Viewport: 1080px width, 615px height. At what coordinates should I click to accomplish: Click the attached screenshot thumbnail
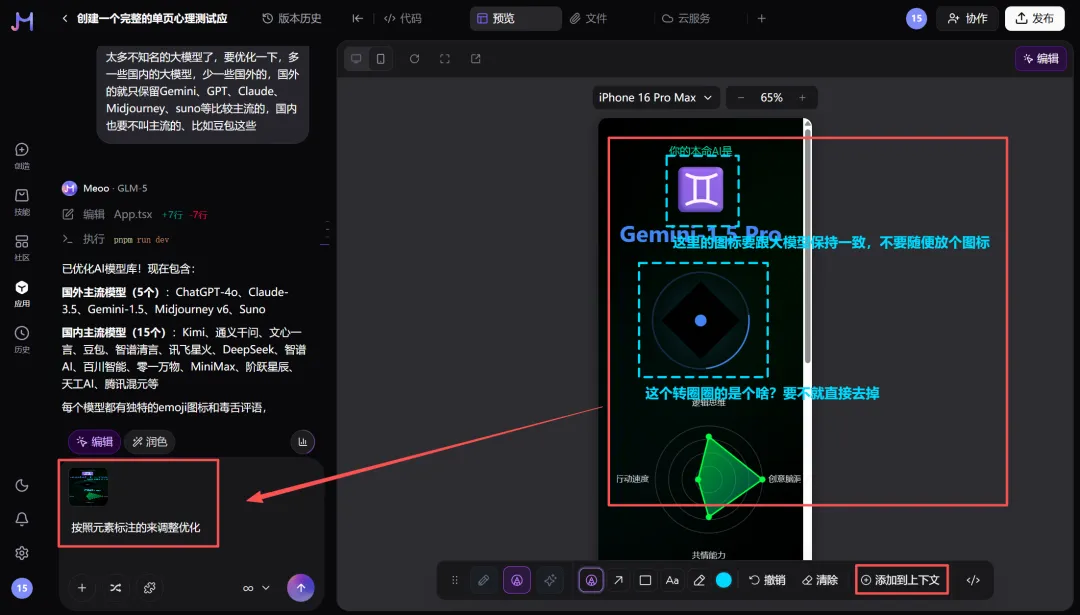pyautogui.click(x=88, y=486)
